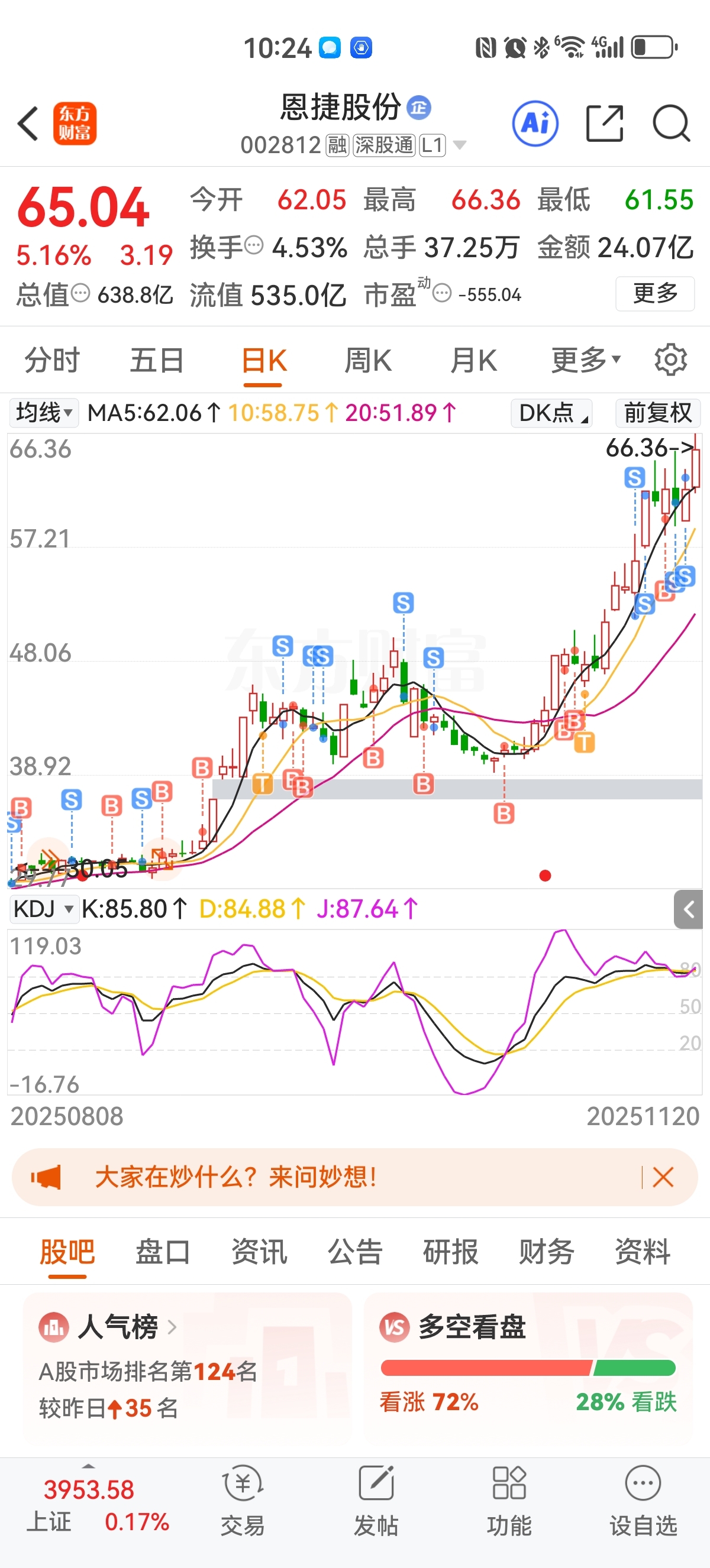Tap the end date 20251120 label
This screenshot has height=1568, width=710.
pos(643,1116)
